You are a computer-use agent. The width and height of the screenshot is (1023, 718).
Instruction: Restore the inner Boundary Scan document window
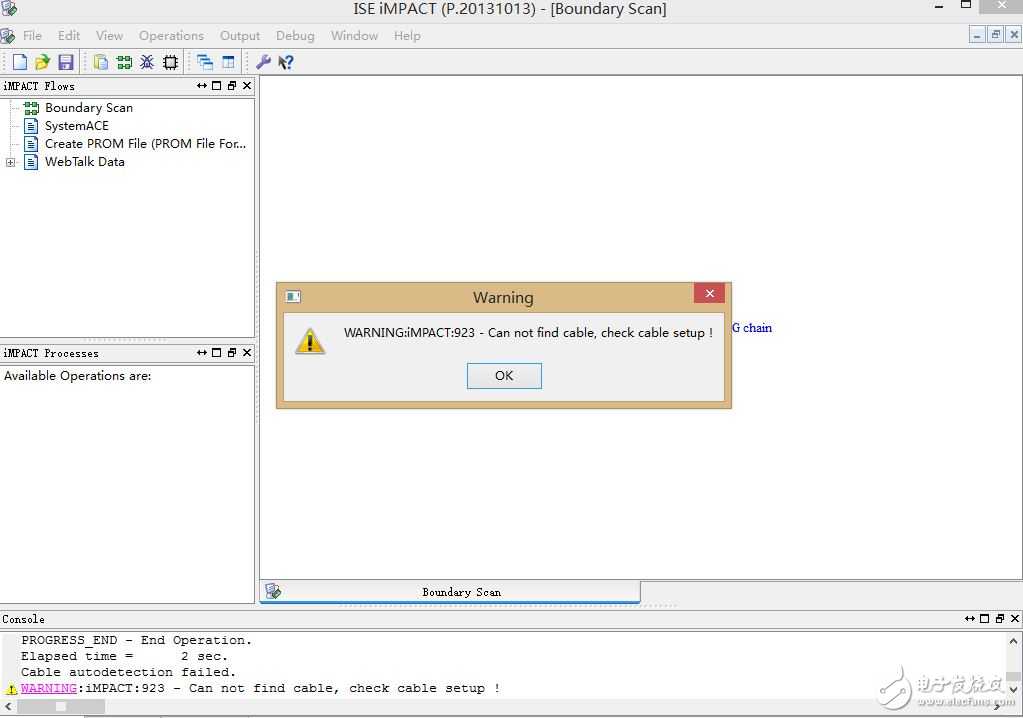(995, 35)
